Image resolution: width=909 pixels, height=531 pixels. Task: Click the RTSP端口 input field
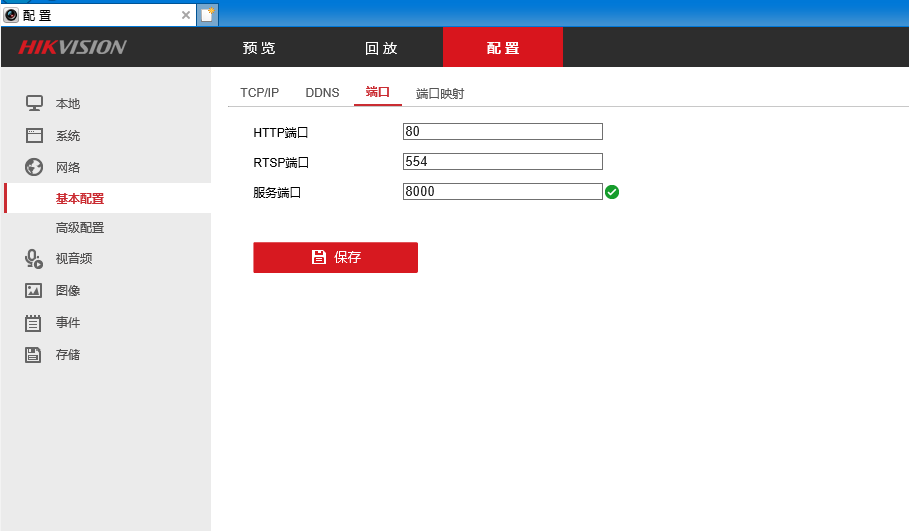503,161
